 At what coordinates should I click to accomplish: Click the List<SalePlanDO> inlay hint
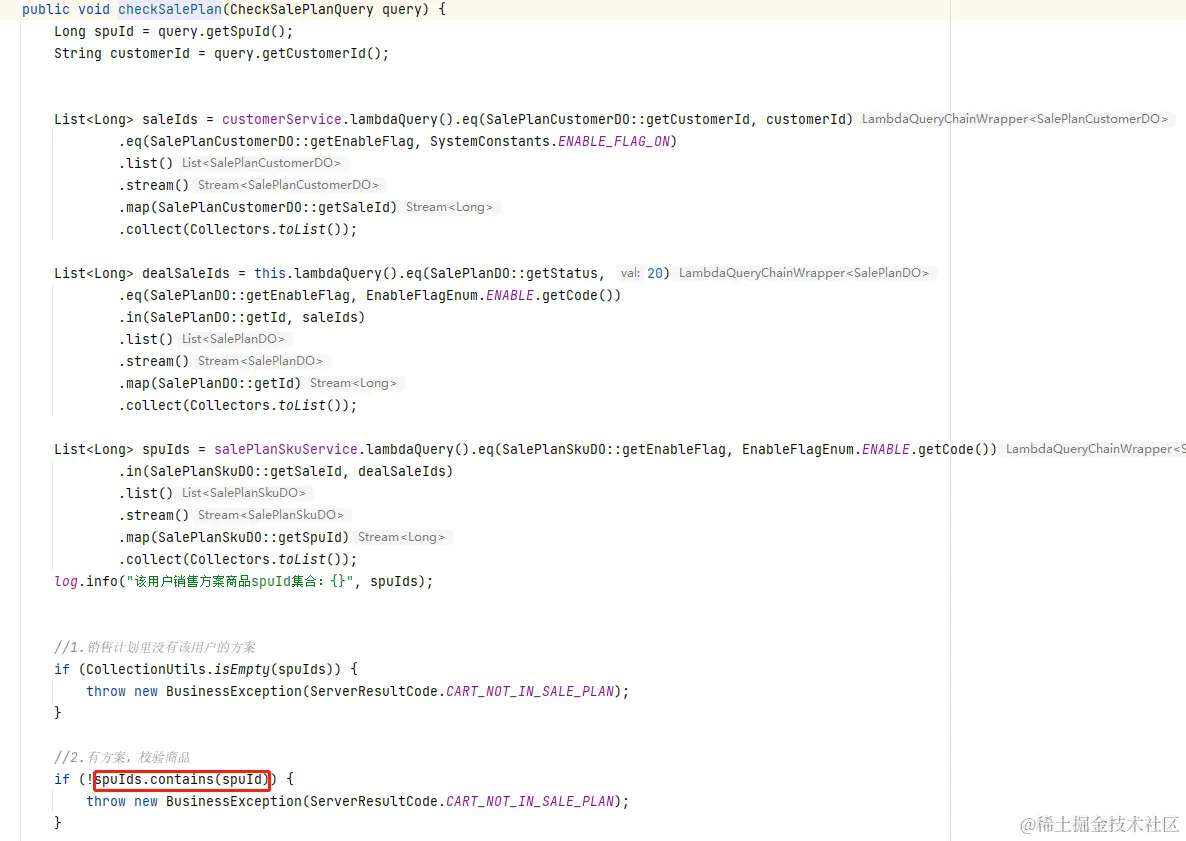[233, 339]
